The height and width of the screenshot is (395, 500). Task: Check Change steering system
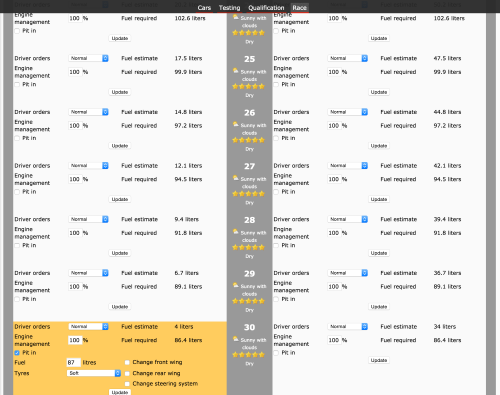click(x=127, y=384)
